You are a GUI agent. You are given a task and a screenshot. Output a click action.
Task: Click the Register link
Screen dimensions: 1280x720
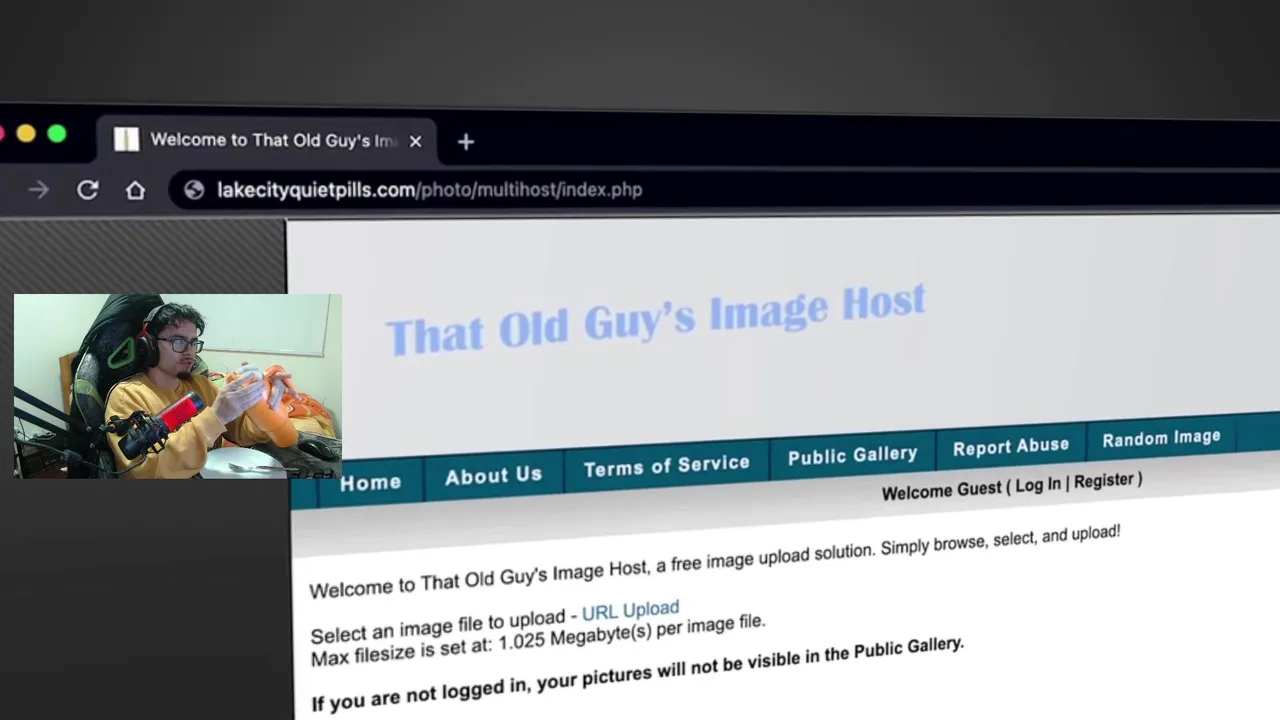(x=1103, y=481)
